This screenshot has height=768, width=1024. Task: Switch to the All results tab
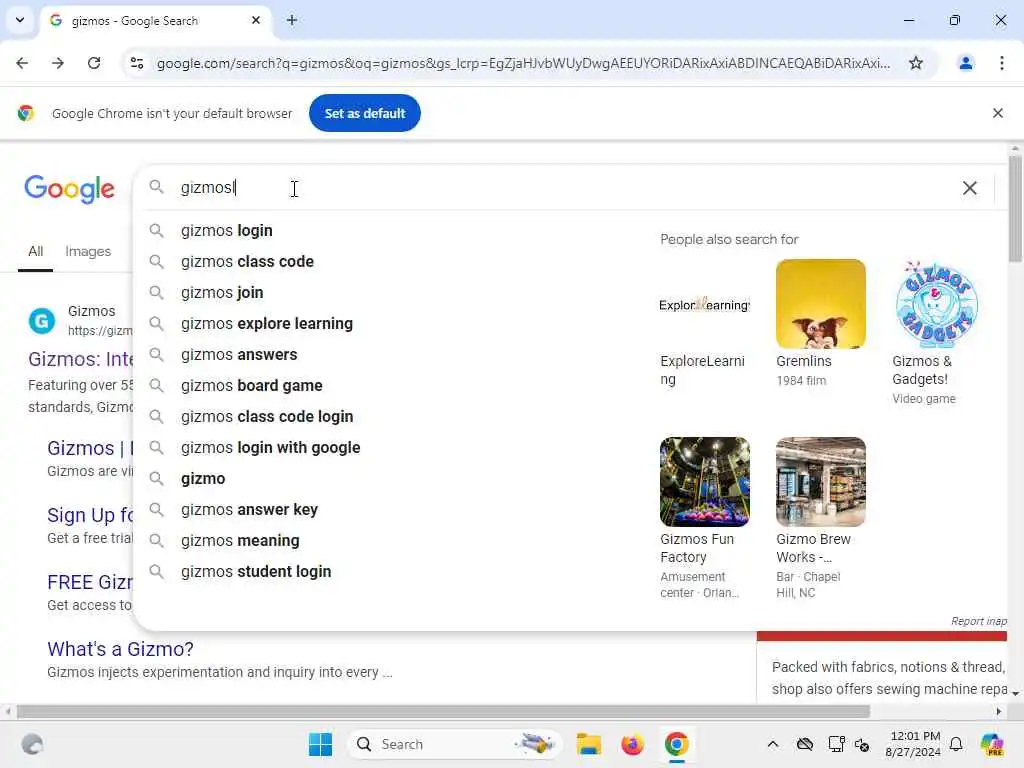35,251
